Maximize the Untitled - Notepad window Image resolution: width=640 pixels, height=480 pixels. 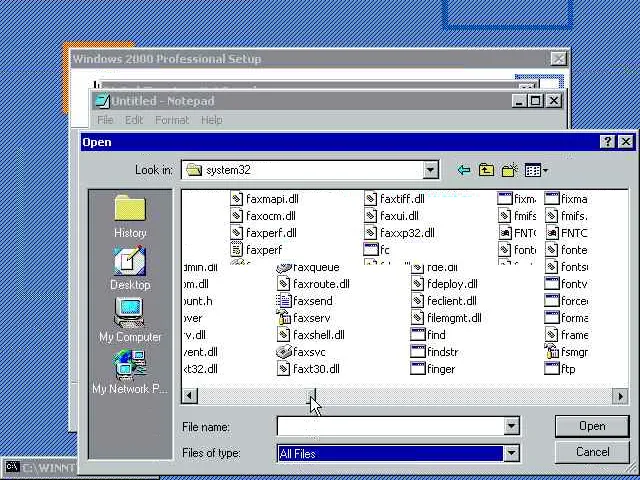536,100
